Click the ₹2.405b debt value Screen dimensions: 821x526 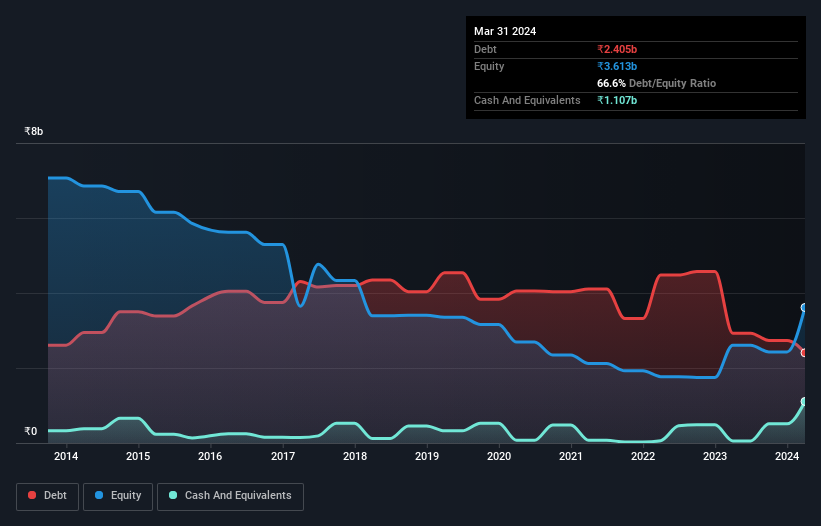click(x=617, y=49)
